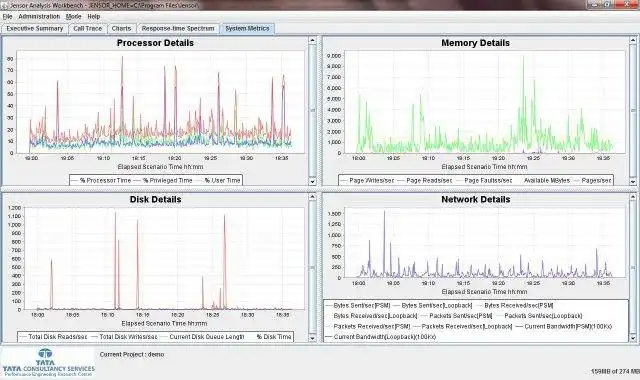Click the Disk Details vertical scrollbar thumb
The image size is (640, 380).
(312, 267)
